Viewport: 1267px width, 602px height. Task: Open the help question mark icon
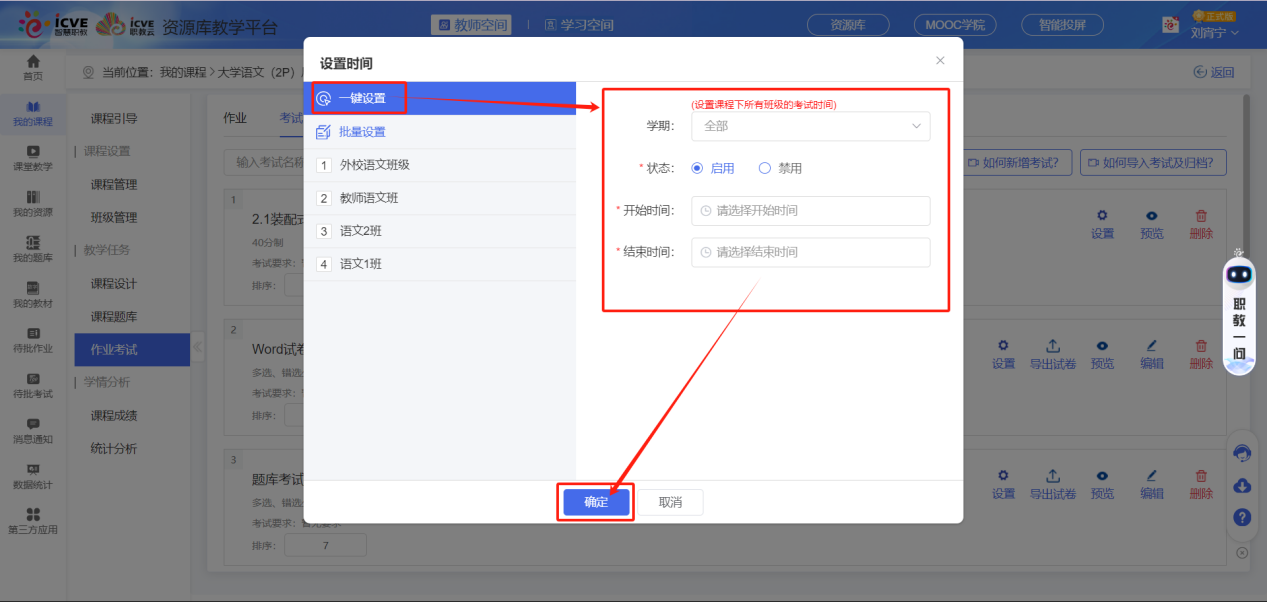coord(1241,517)
